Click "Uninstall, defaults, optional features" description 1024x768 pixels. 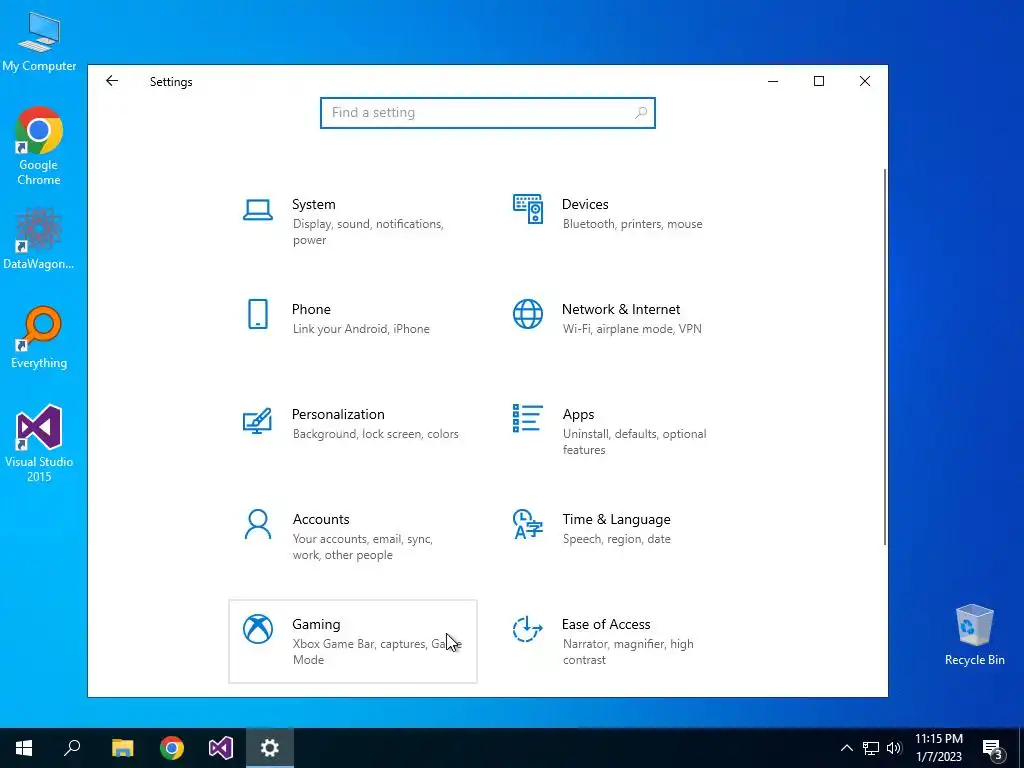click(635, 442)
